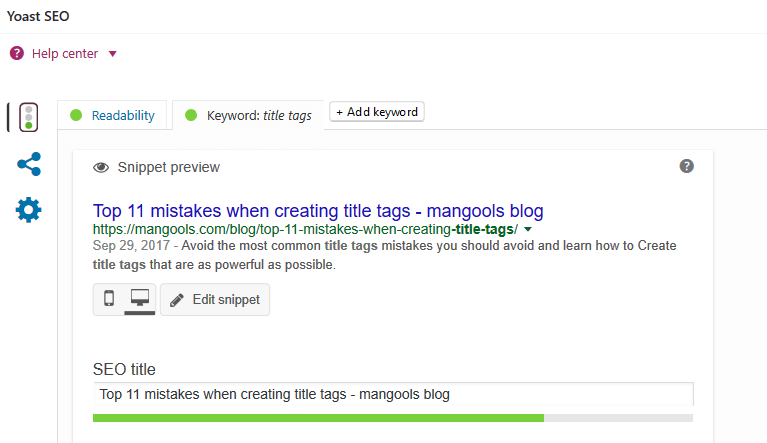The width and height of the screenshot is (767, 443).
Task: Select the Keyword: title tags tab
Action: (x=258, y=116)
